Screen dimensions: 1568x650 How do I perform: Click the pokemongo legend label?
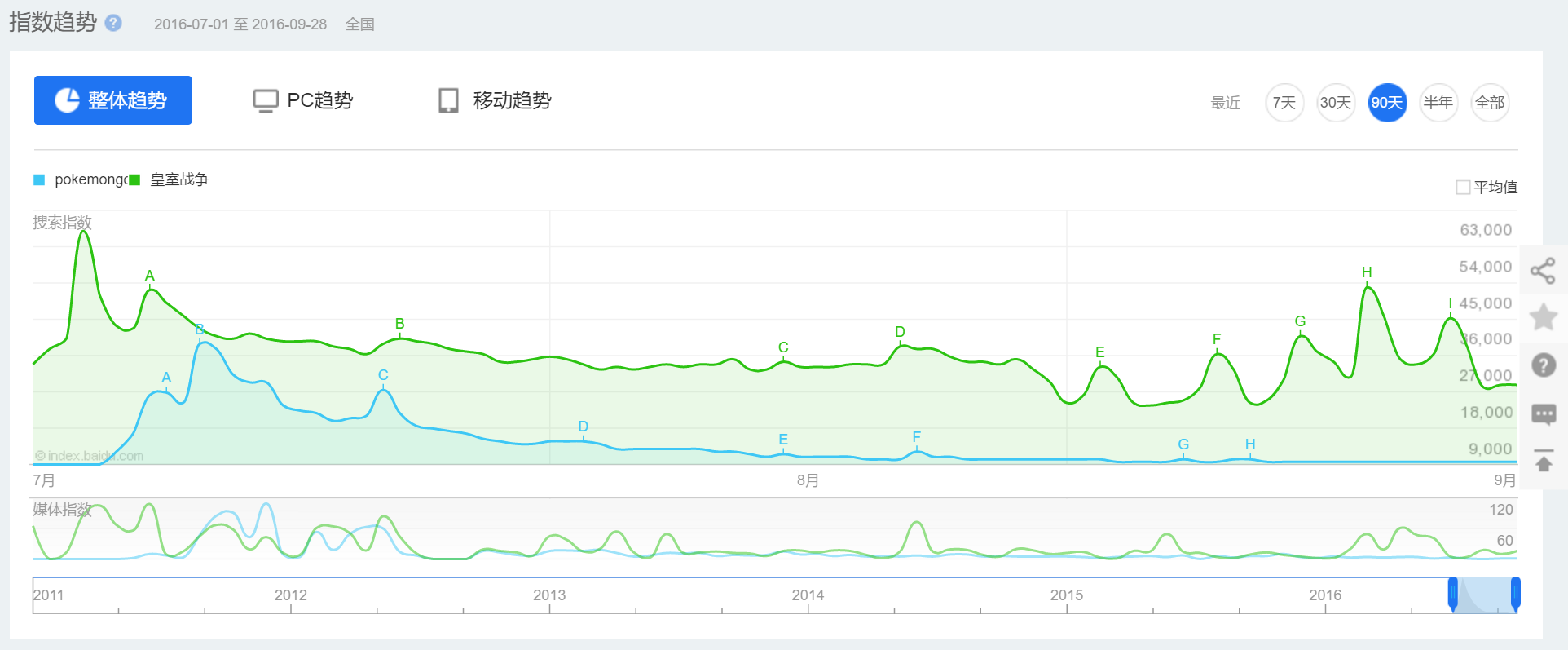click(x=91, y=179)
